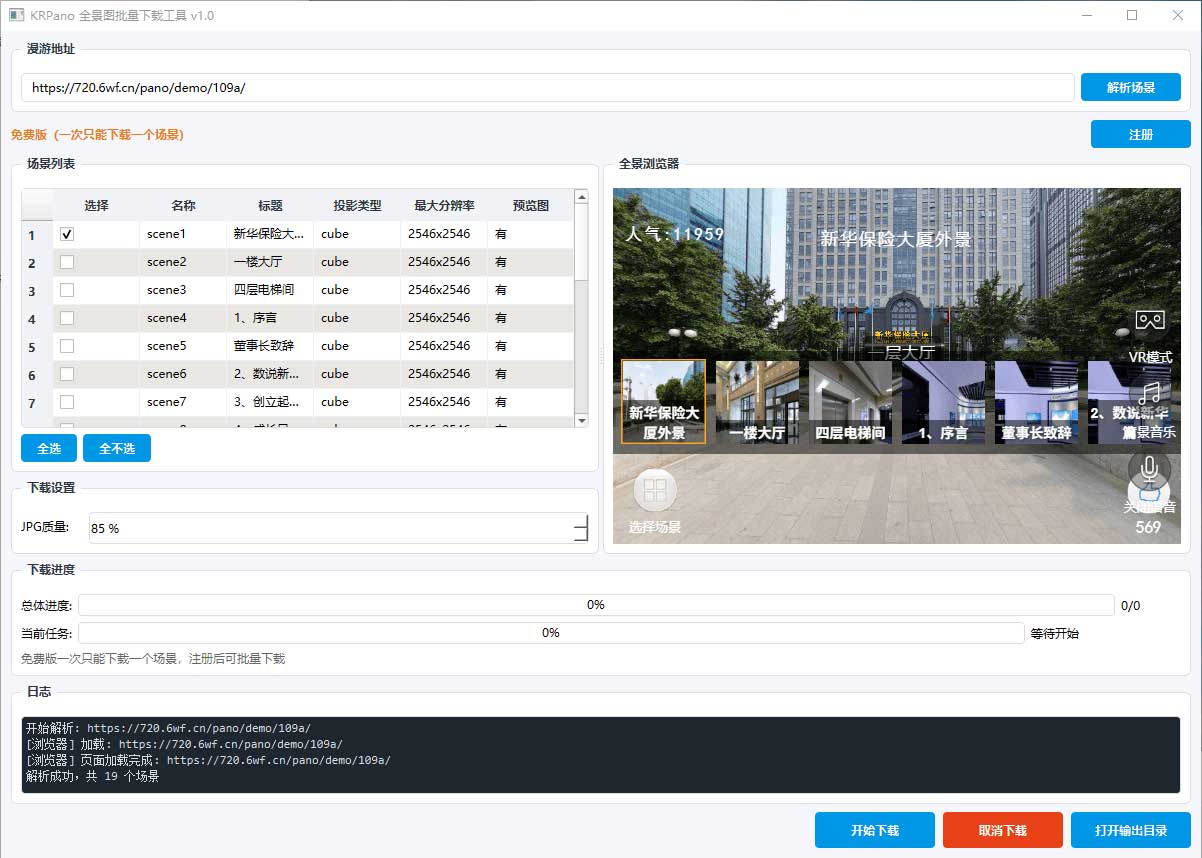Viewport: 1202px width, 858px height.
Task: Click the log line 解析成功，共 19 个场景
Action: click(92, 776)
